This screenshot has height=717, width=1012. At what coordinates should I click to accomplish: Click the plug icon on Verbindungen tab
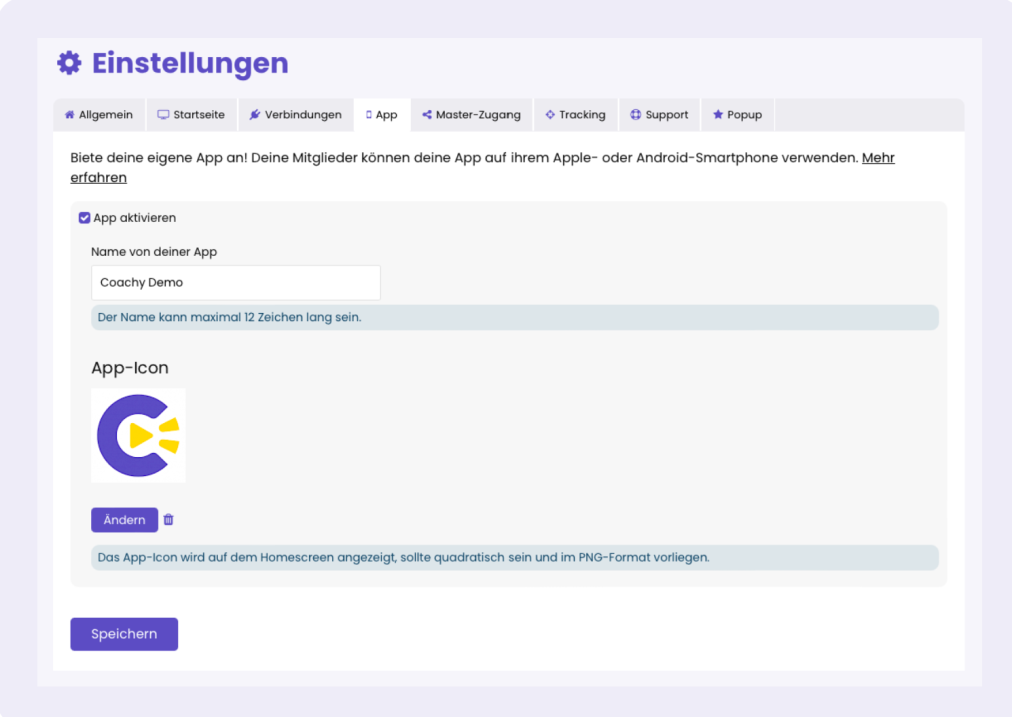point(255,115)
